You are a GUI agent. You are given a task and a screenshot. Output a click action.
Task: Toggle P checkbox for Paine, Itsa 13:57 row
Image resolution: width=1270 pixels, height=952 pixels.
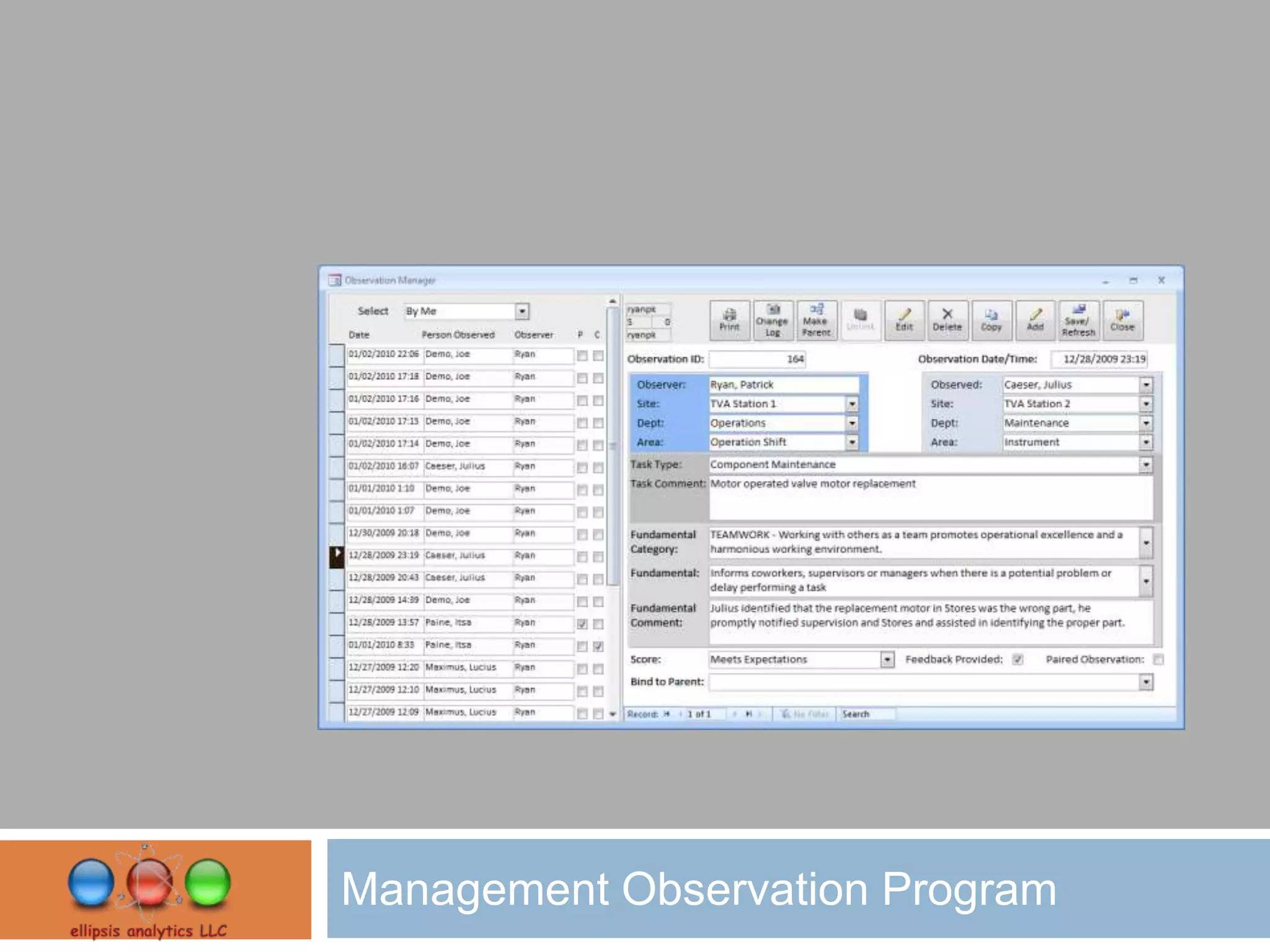pyautogui.click(x=582, y=624)
